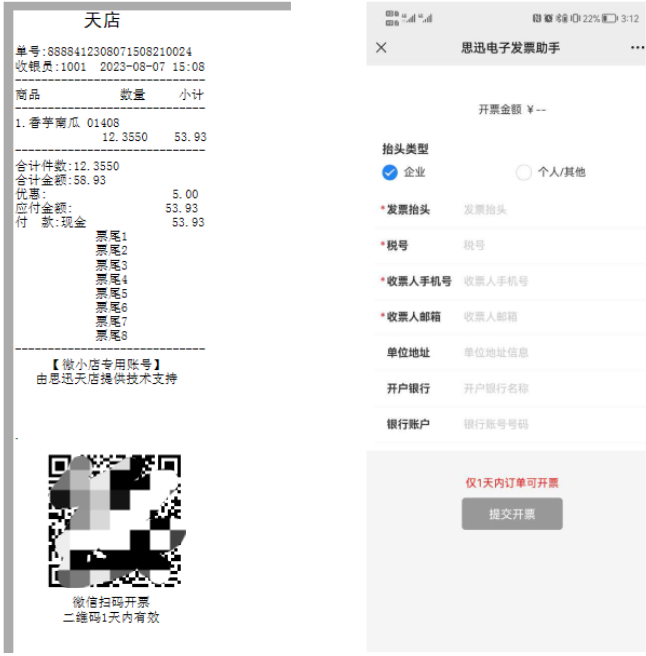The width and height of the screenshot is (646, 656).
Task: Select the 企业 header type radio
Action: pyautogui.click(x=390, y=172)
